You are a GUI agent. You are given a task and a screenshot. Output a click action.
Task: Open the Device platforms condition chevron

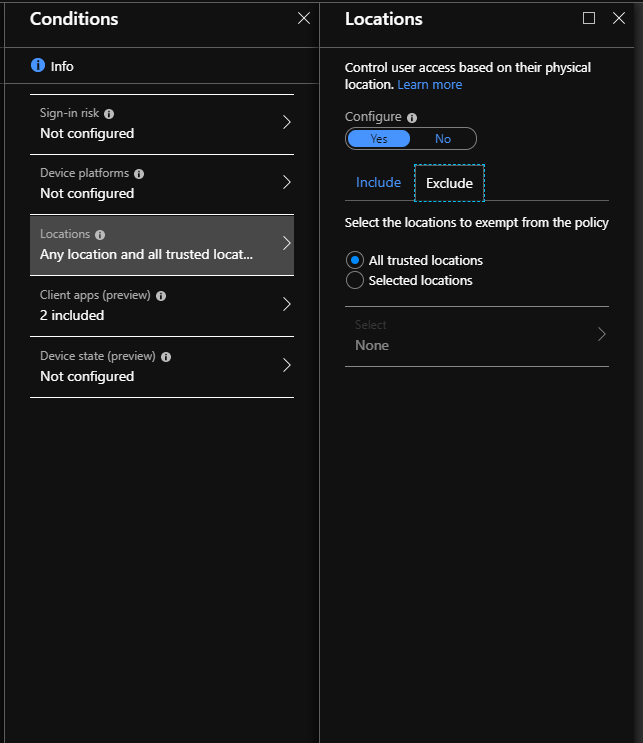coord(286,183)
